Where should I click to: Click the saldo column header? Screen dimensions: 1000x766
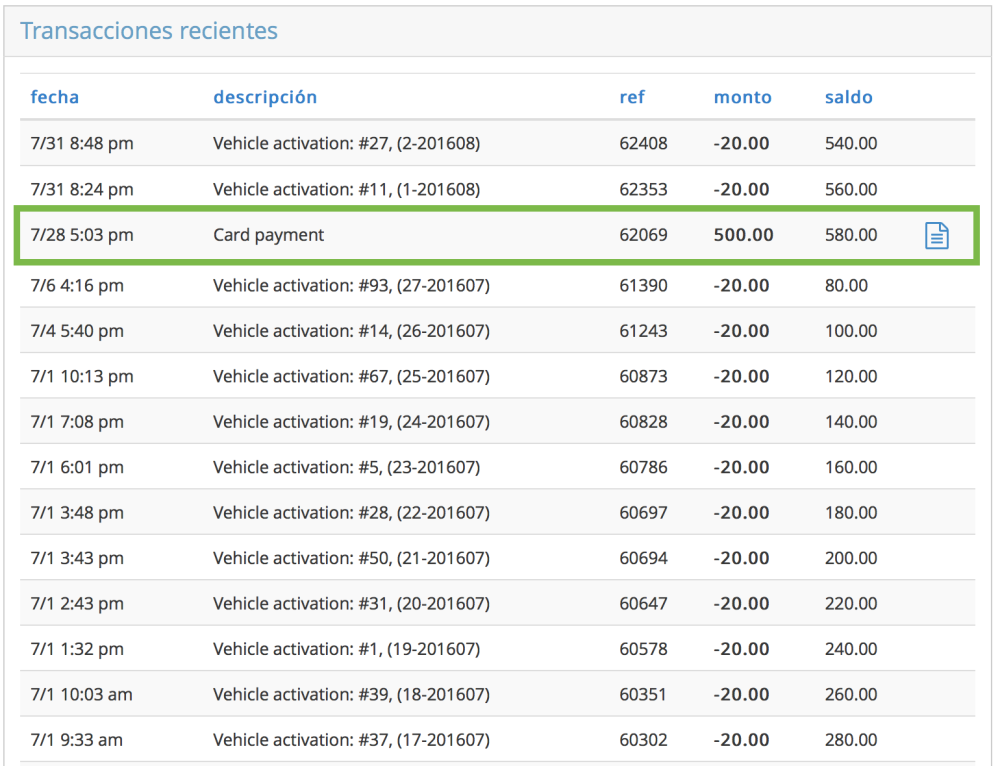(x=848, y=97)
